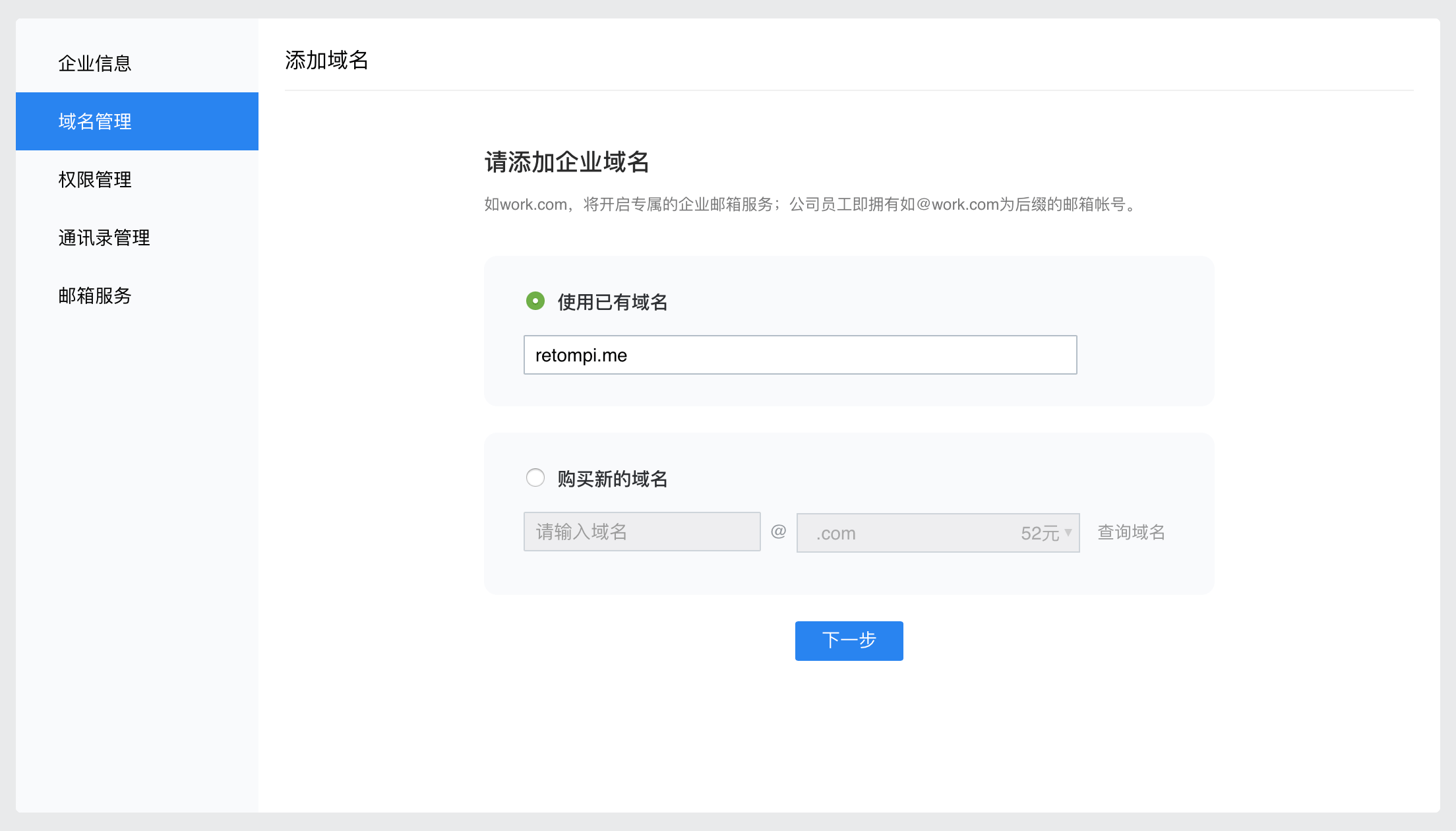The height and width of the screenshot is (831, 1456).
Task: Click the 下一步 next step icon
Action: coord(848,640)
